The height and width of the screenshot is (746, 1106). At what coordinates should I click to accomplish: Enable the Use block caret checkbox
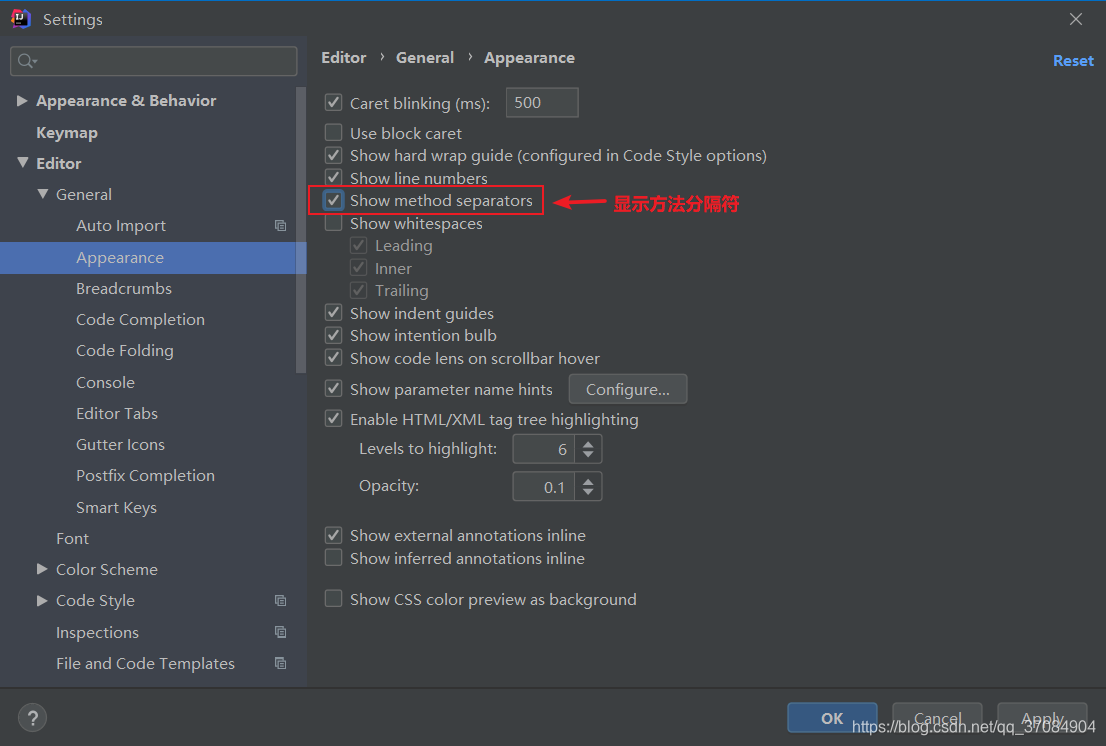pos(334,133)
